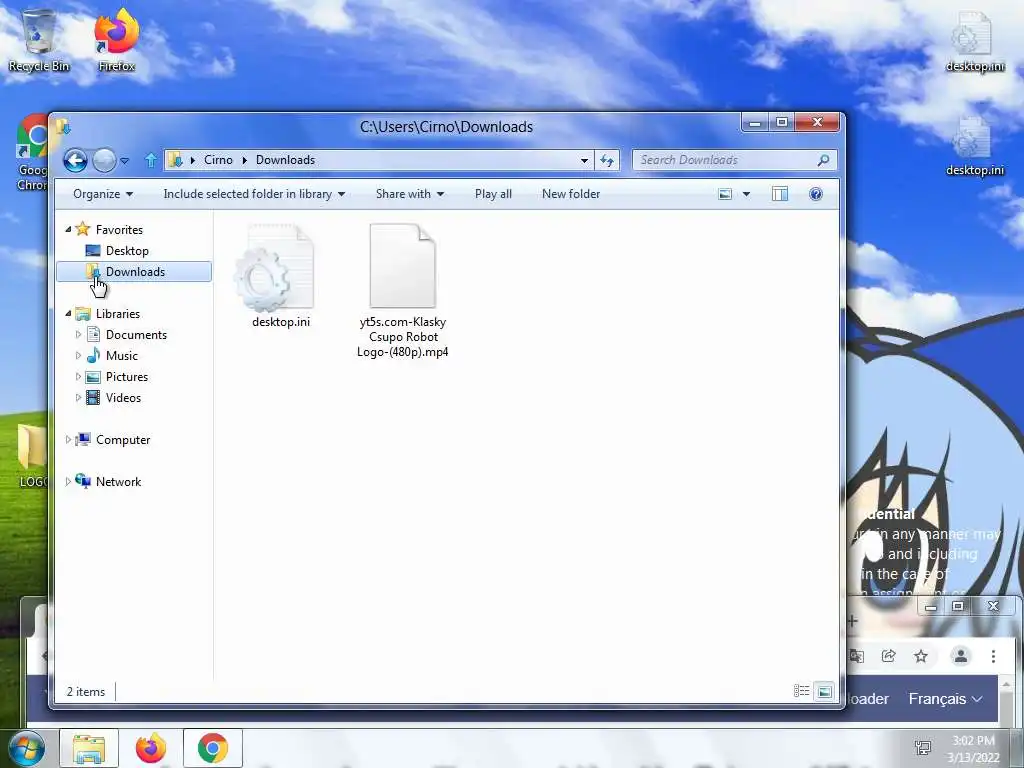Go back with Explorer's Back arrow
Screen dimensions: 1024x768
[75, 160]
